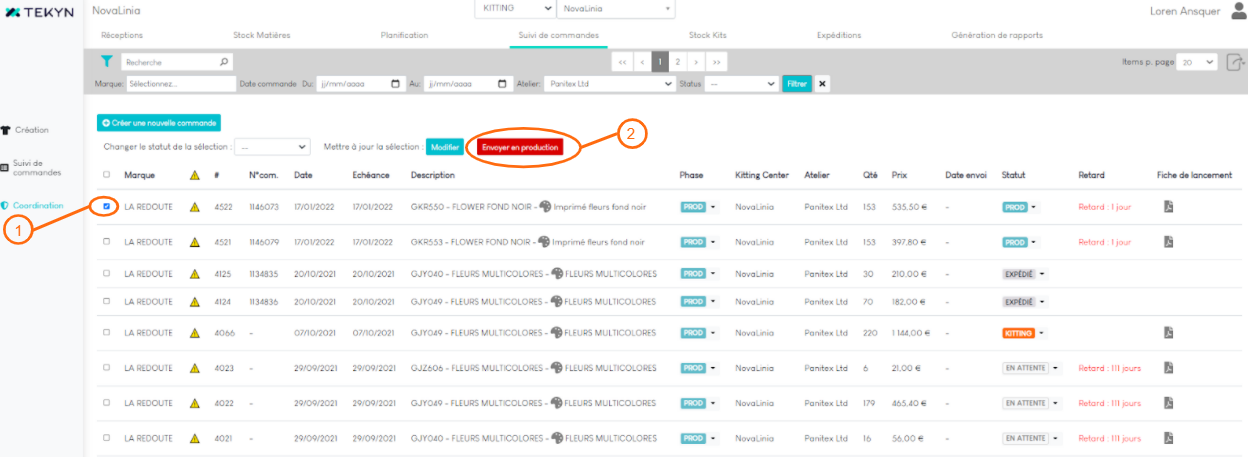The height and width of the screenshot is (457, 1248).
Task: Expand the Items per page dropdown
Action: [1196, 62]
